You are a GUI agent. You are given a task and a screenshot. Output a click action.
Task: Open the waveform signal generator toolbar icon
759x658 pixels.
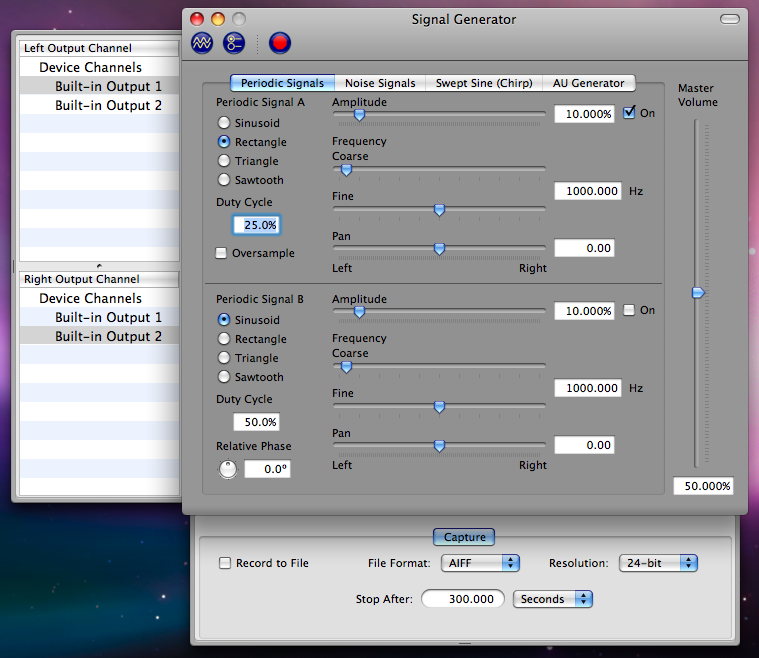(x=202, y=43)
